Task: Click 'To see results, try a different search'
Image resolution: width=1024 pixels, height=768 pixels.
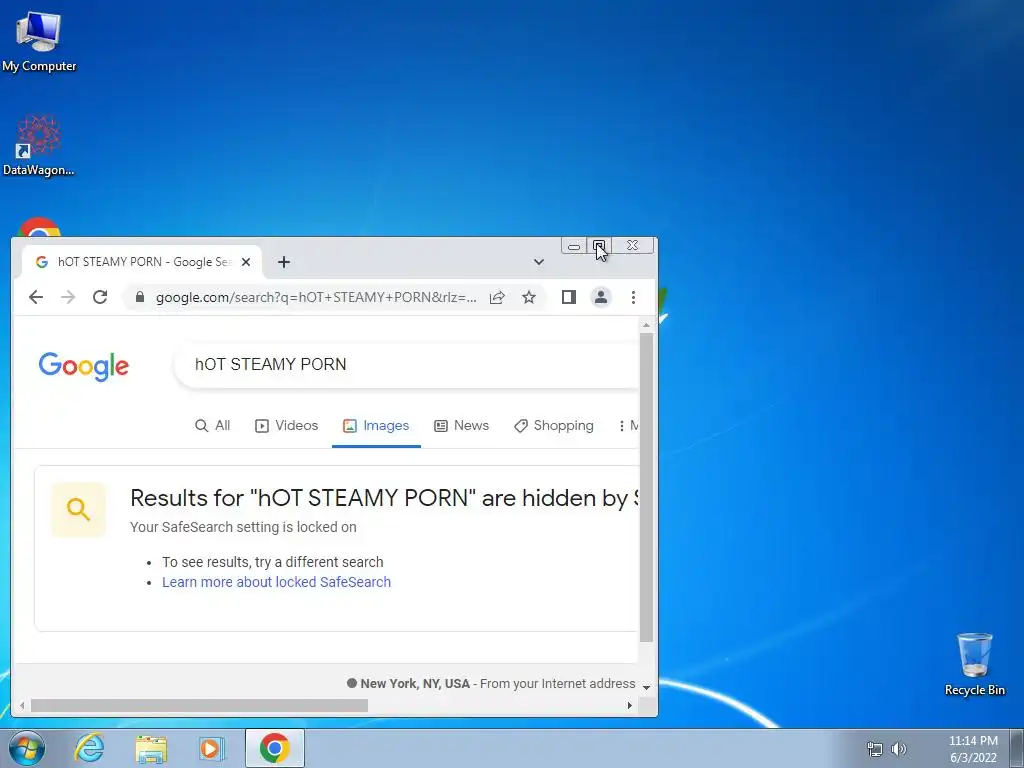Action: (272, 562)
